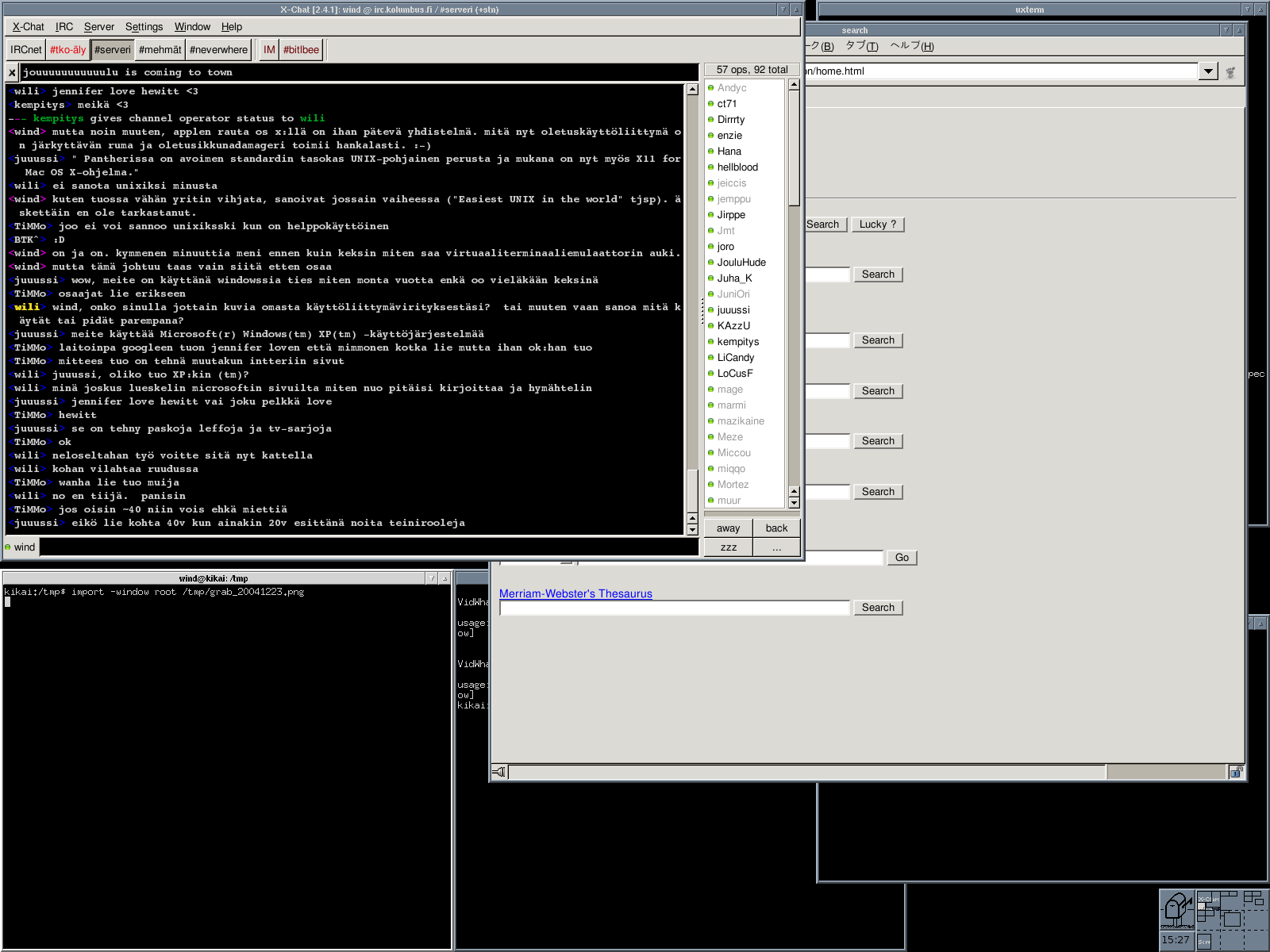This screenshot has width=1270, height=952.
Task: Click the security padlock icon in browser status bar
Action: coord(1236,772)
